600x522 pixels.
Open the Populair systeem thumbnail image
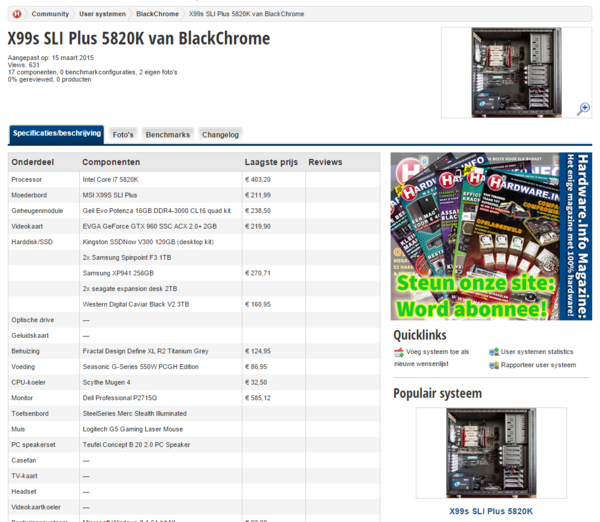pos(491,453)
